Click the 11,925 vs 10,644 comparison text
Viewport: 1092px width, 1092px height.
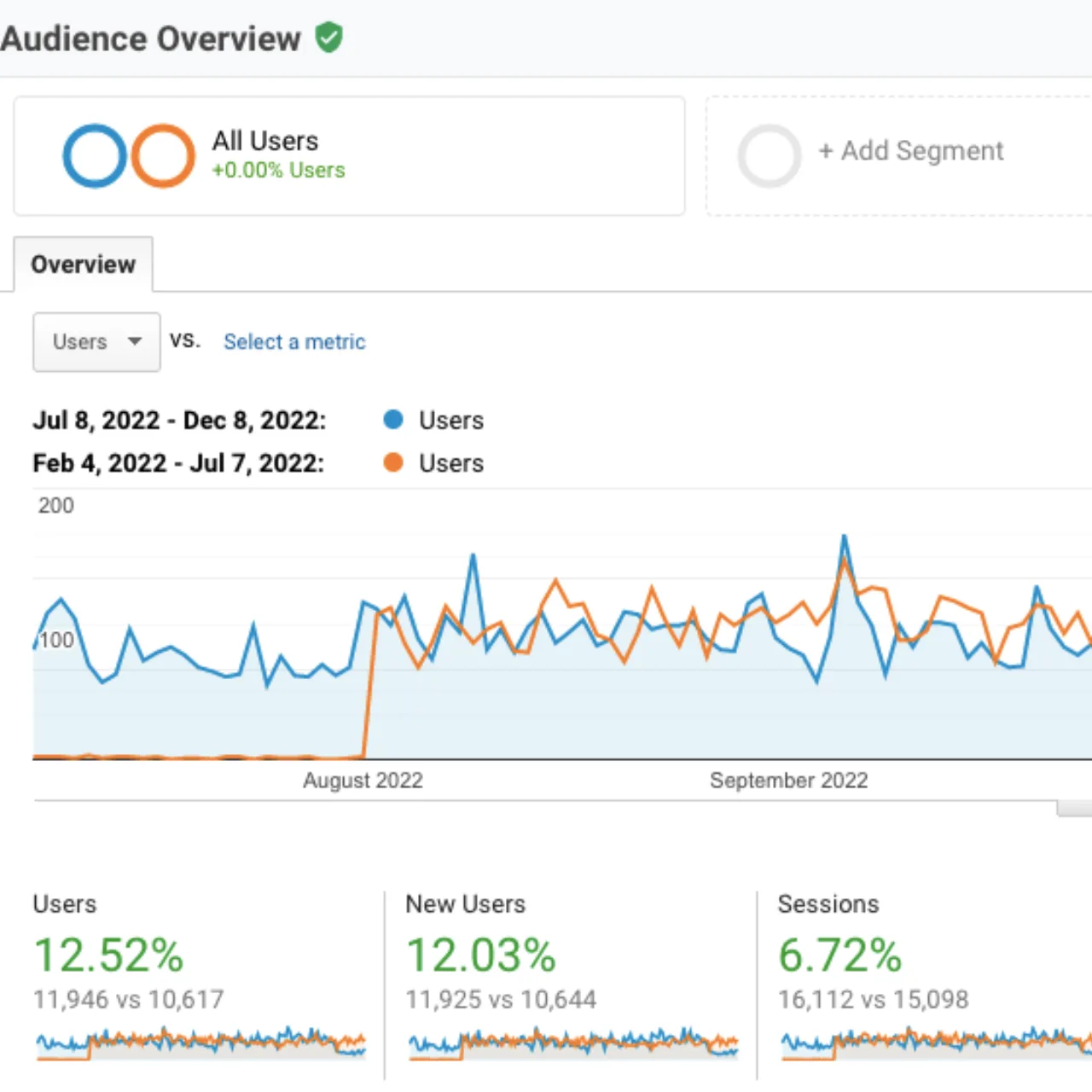[501, 999]
